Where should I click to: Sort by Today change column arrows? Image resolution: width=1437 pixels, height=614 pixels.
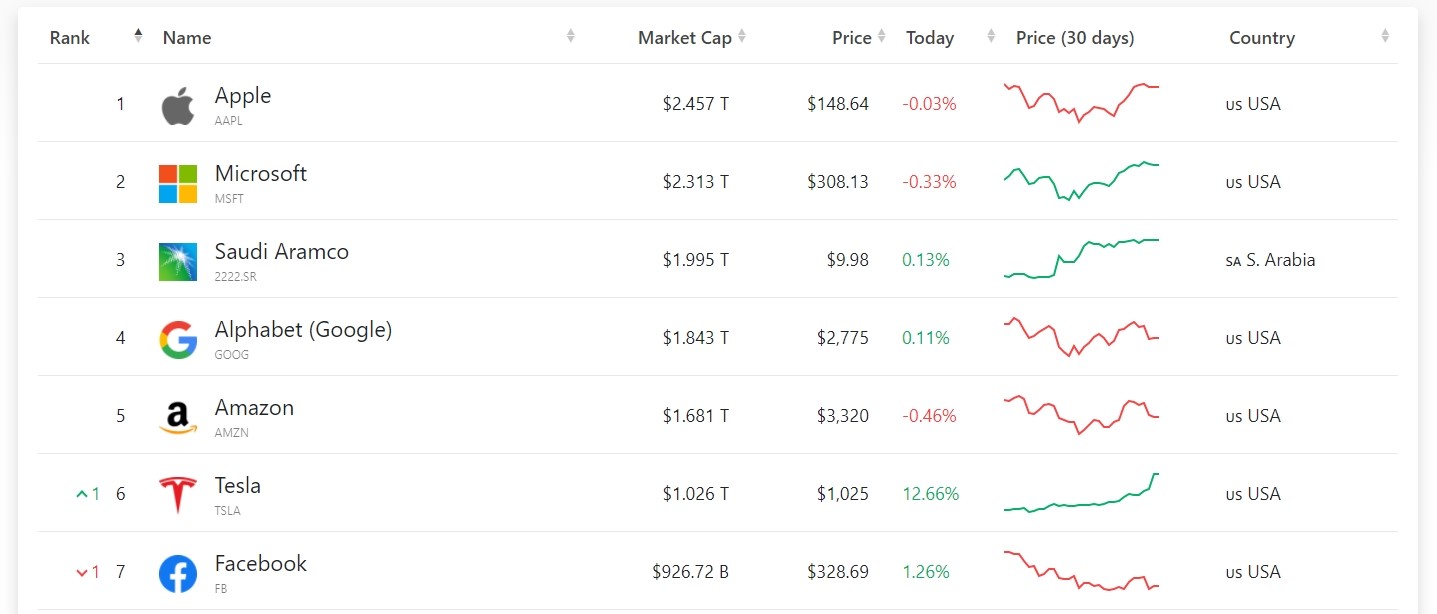coord(991,37)
